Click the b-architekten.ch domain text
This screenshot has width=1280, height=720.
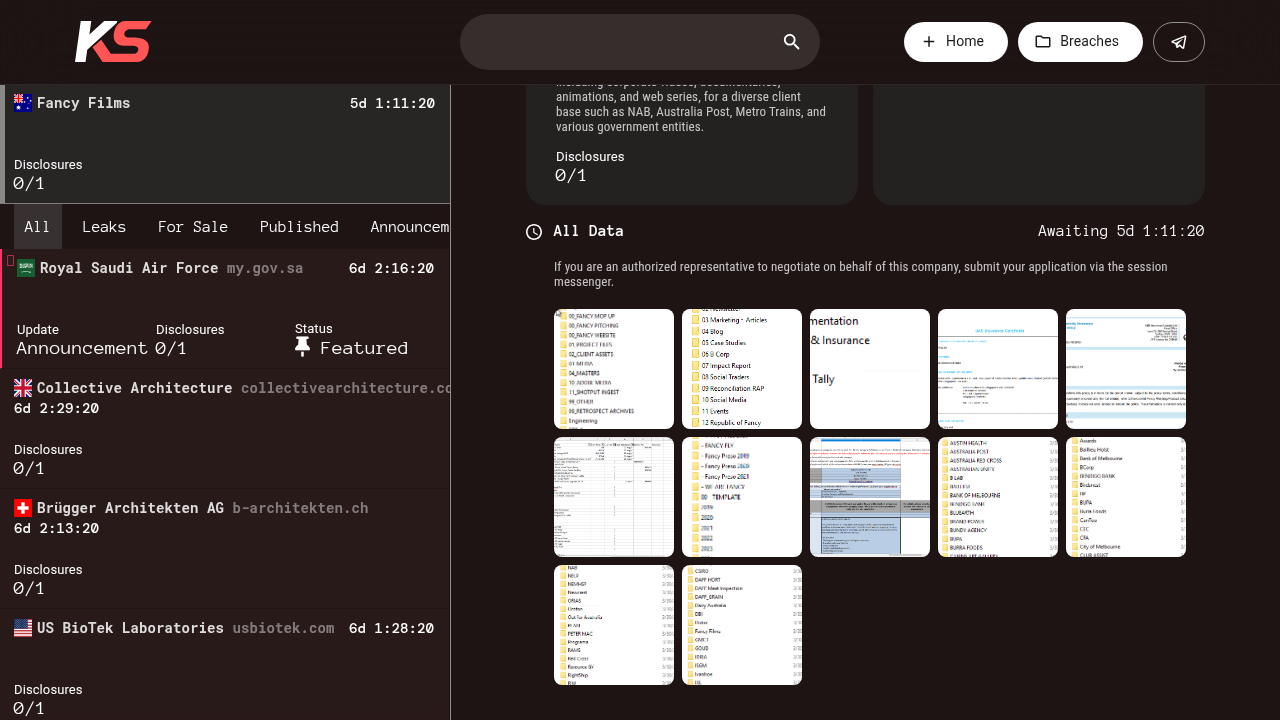(x=300, y=508)
